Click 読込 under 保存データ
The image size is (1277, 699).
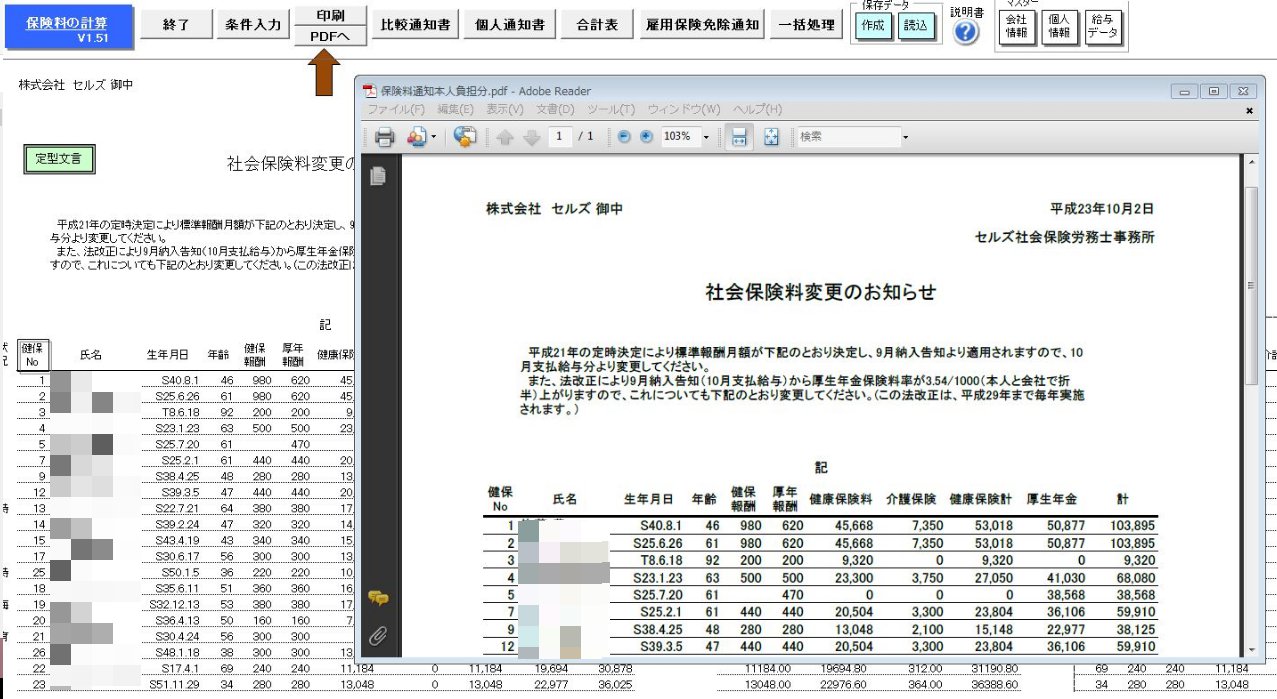(915, 27)
